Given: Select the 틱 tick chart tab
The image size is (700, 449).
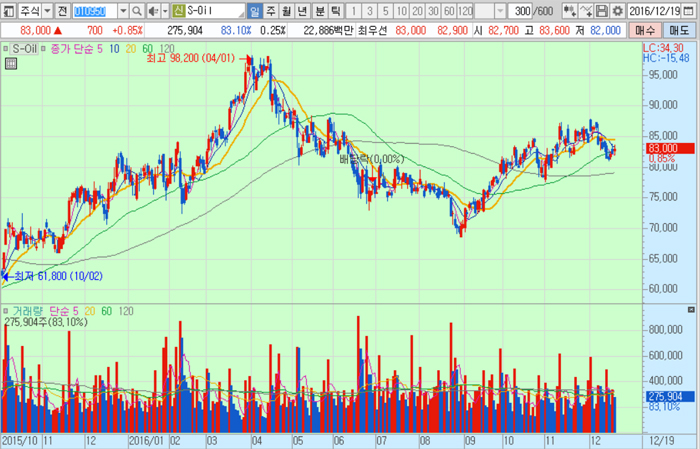Looking at the screenshot, I should (335, 10).
